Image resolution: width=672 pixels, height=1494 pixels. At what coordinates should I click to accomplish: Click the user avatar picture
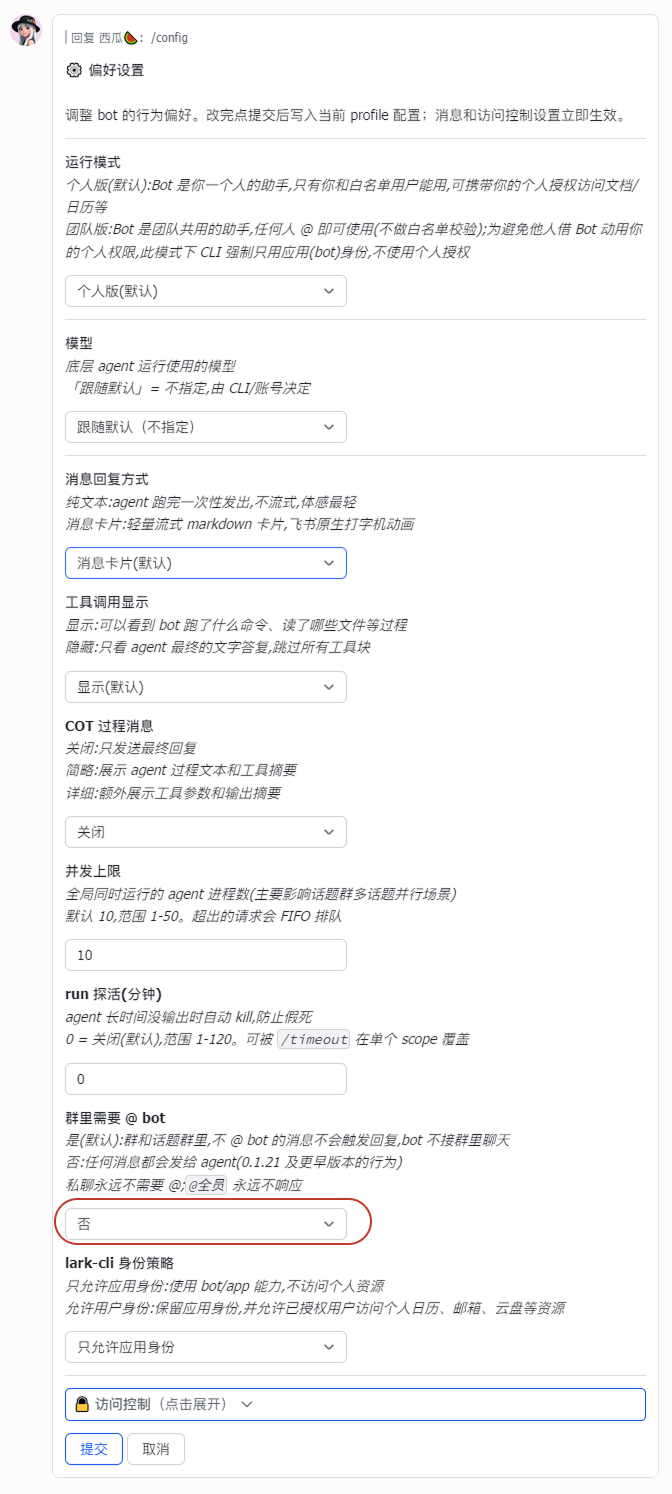[x=26, y=30]
